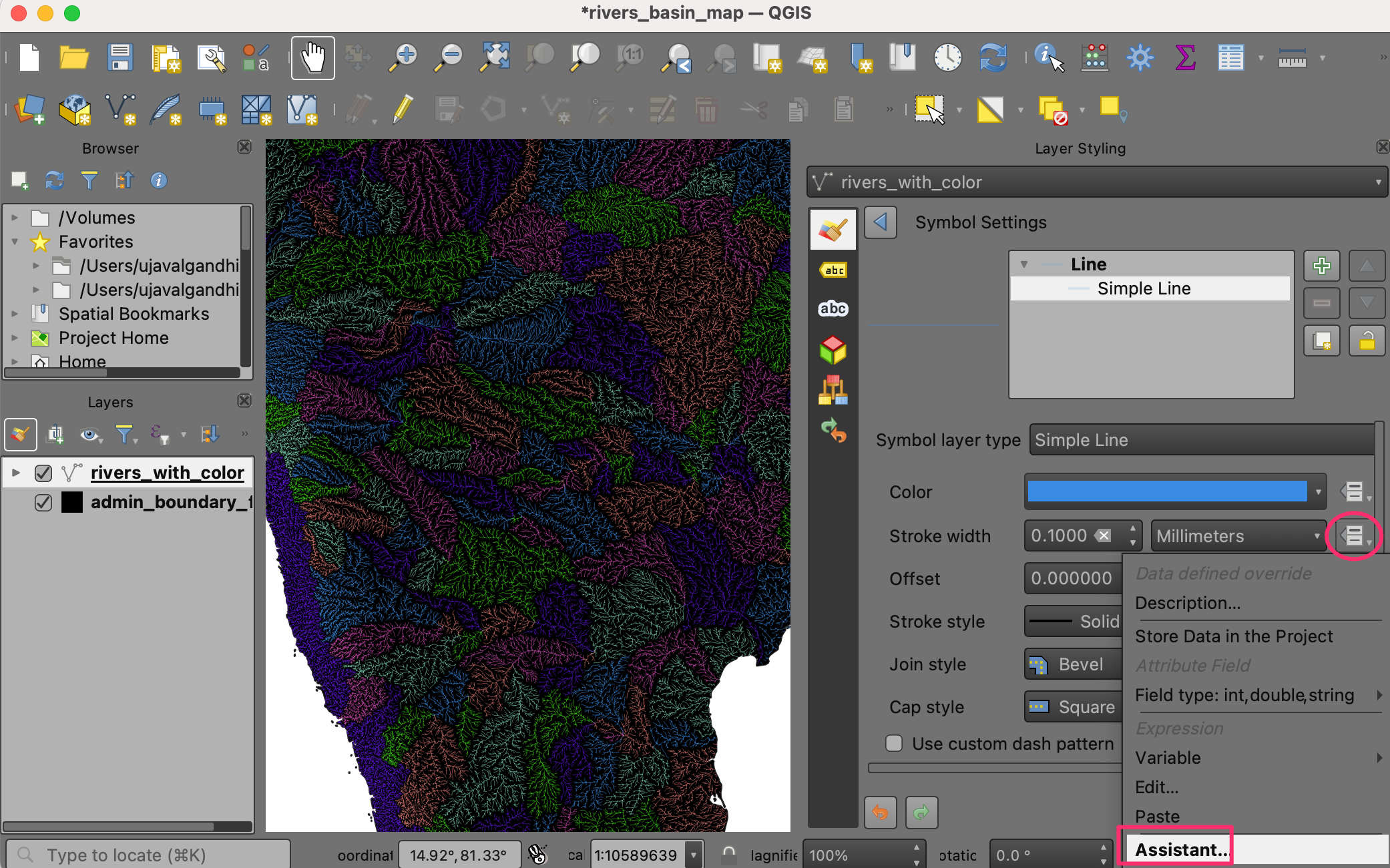1390x868 pixels.
Task: Open the Labels tab with the yellow abc icon
Action: coord(833,270)
